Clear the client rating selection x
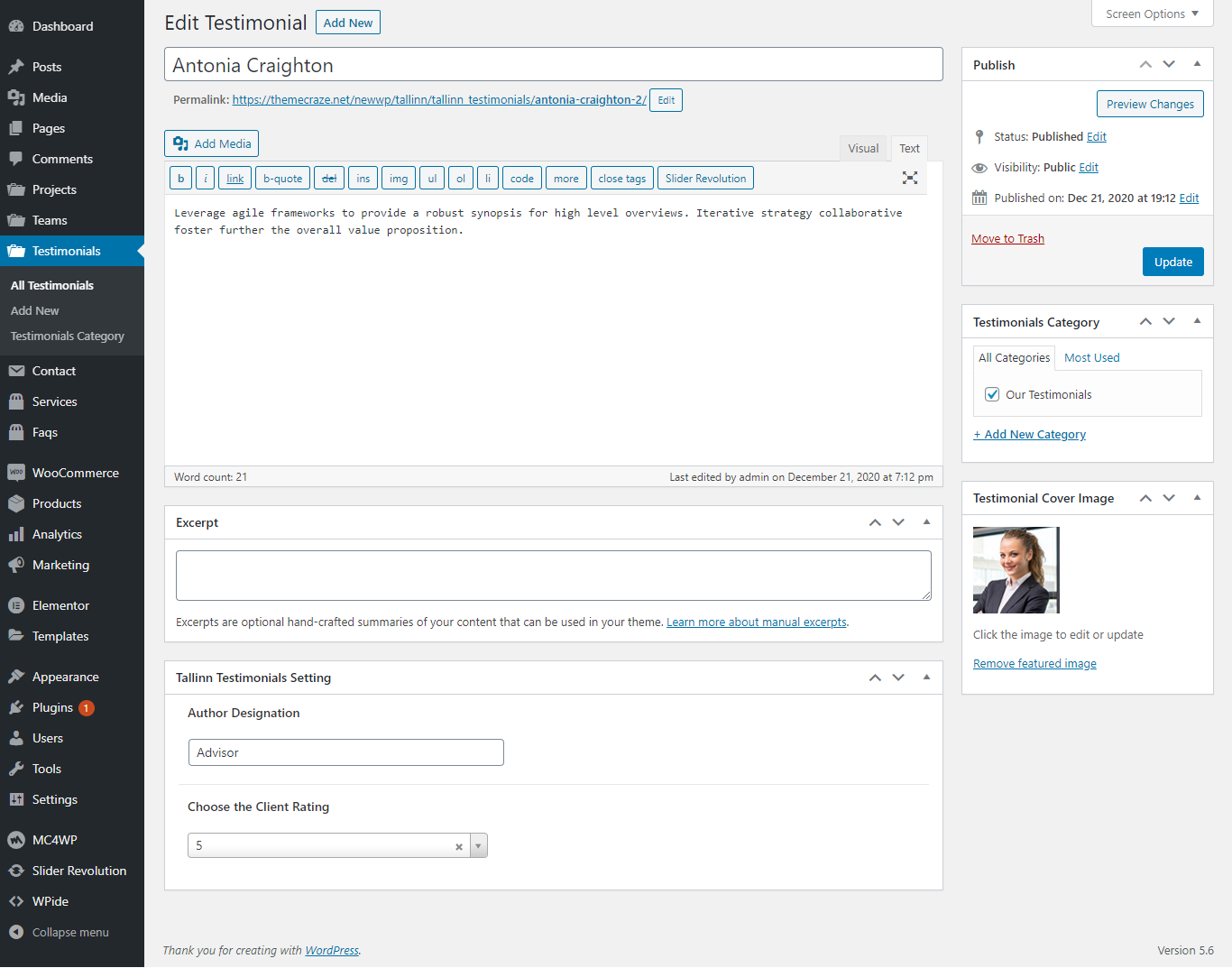The height and width of the screenshot is (968, 1232). [459, 846]
